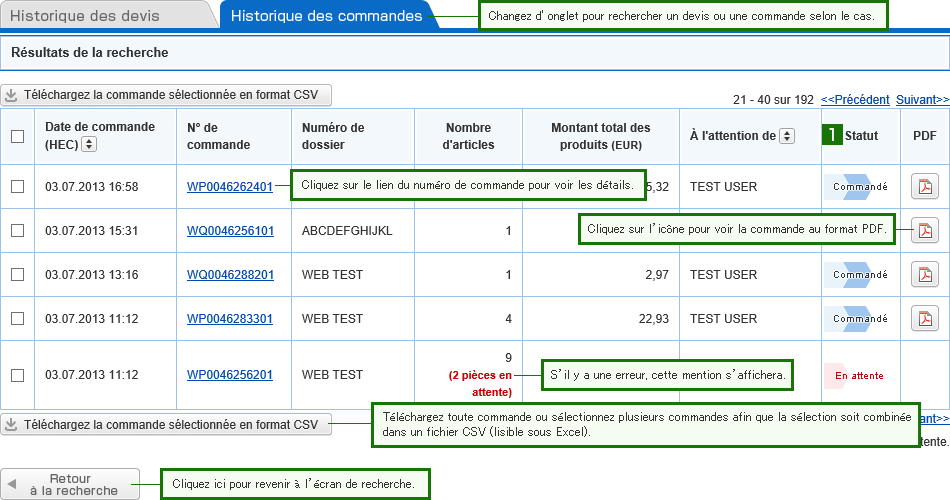Viewport: 950px width, 500px height.
Task: Click top Téléchargez la commande CSV button
Action: tap(166, 95)
